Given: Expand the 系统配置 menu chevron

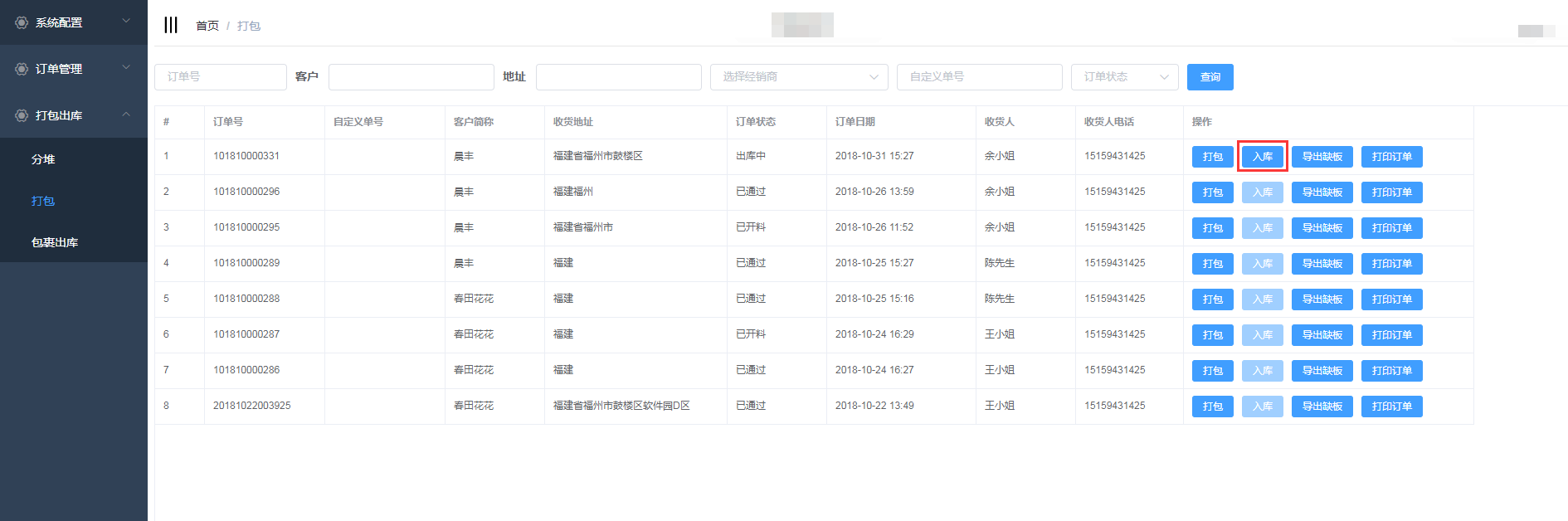Looking at the screenshot, I should pos(126,21).
